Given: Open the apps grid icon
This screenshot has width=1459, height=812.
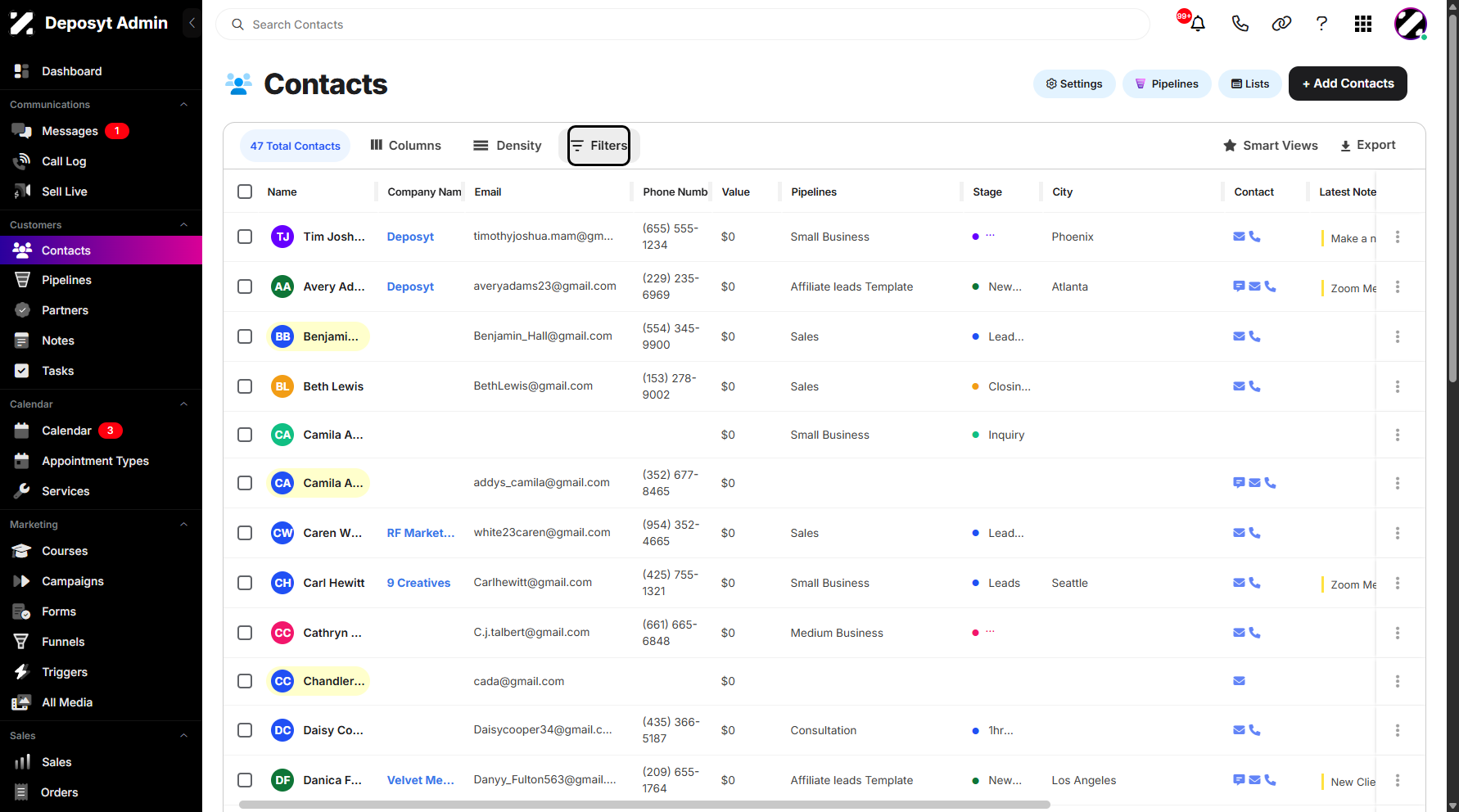Looking at the screenshot, I should coord(1363,24).
